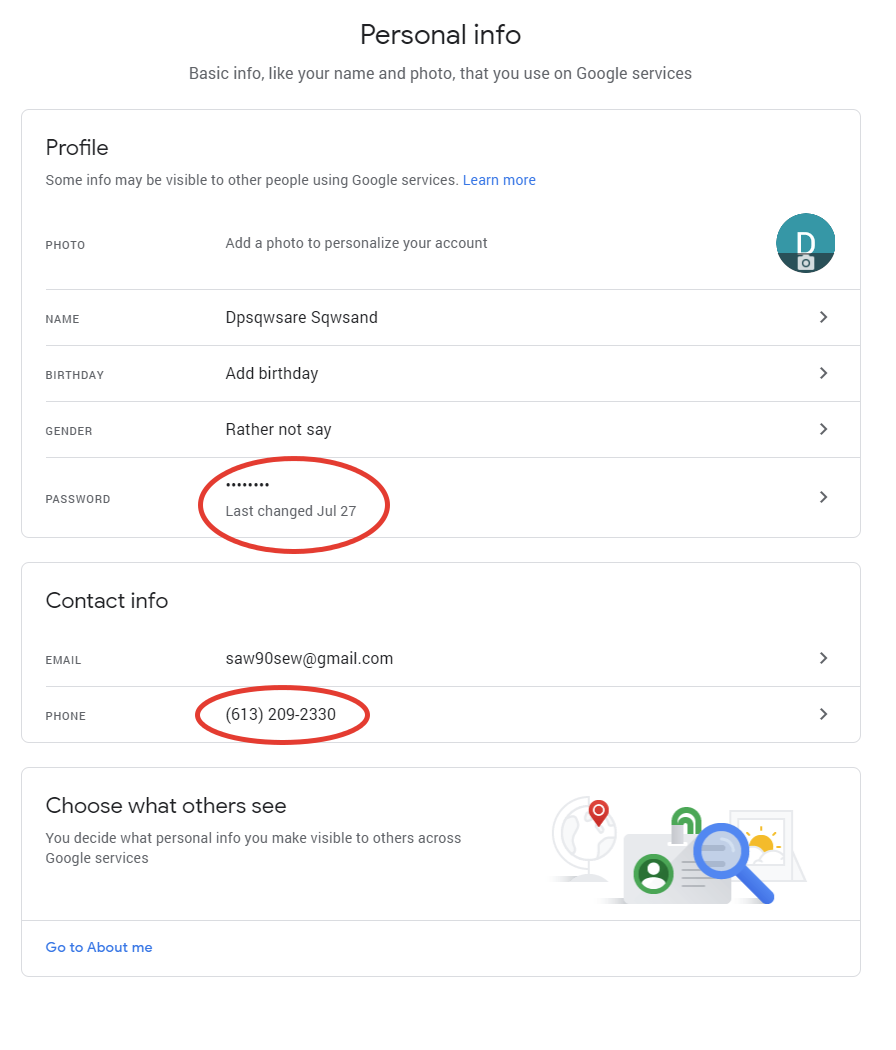Expand the Email row chevron
This screenshot has width=896, height=1050.
(x=823, y=658)
